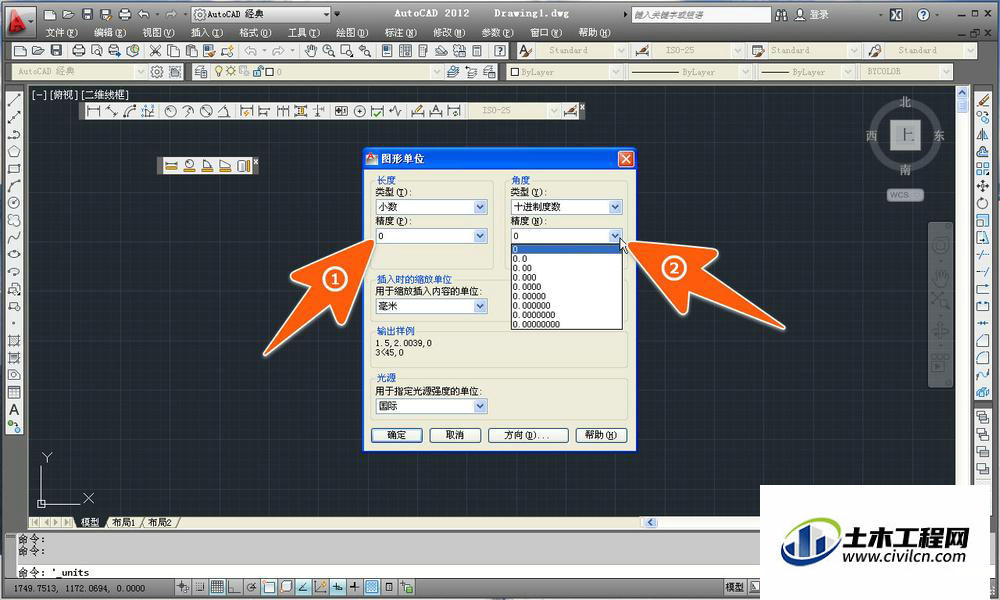Click the Pan hand tool icon
This screenshot has height=600, width=1000.
coord(311,50)
